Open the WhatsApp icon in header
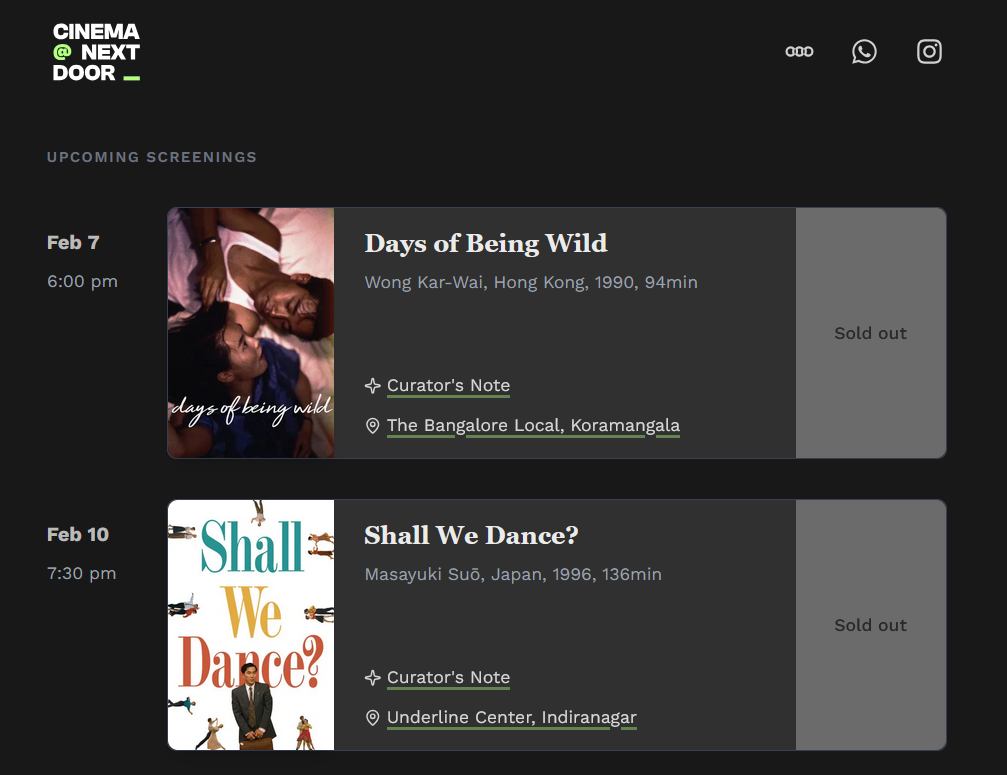 pos(864,52)
